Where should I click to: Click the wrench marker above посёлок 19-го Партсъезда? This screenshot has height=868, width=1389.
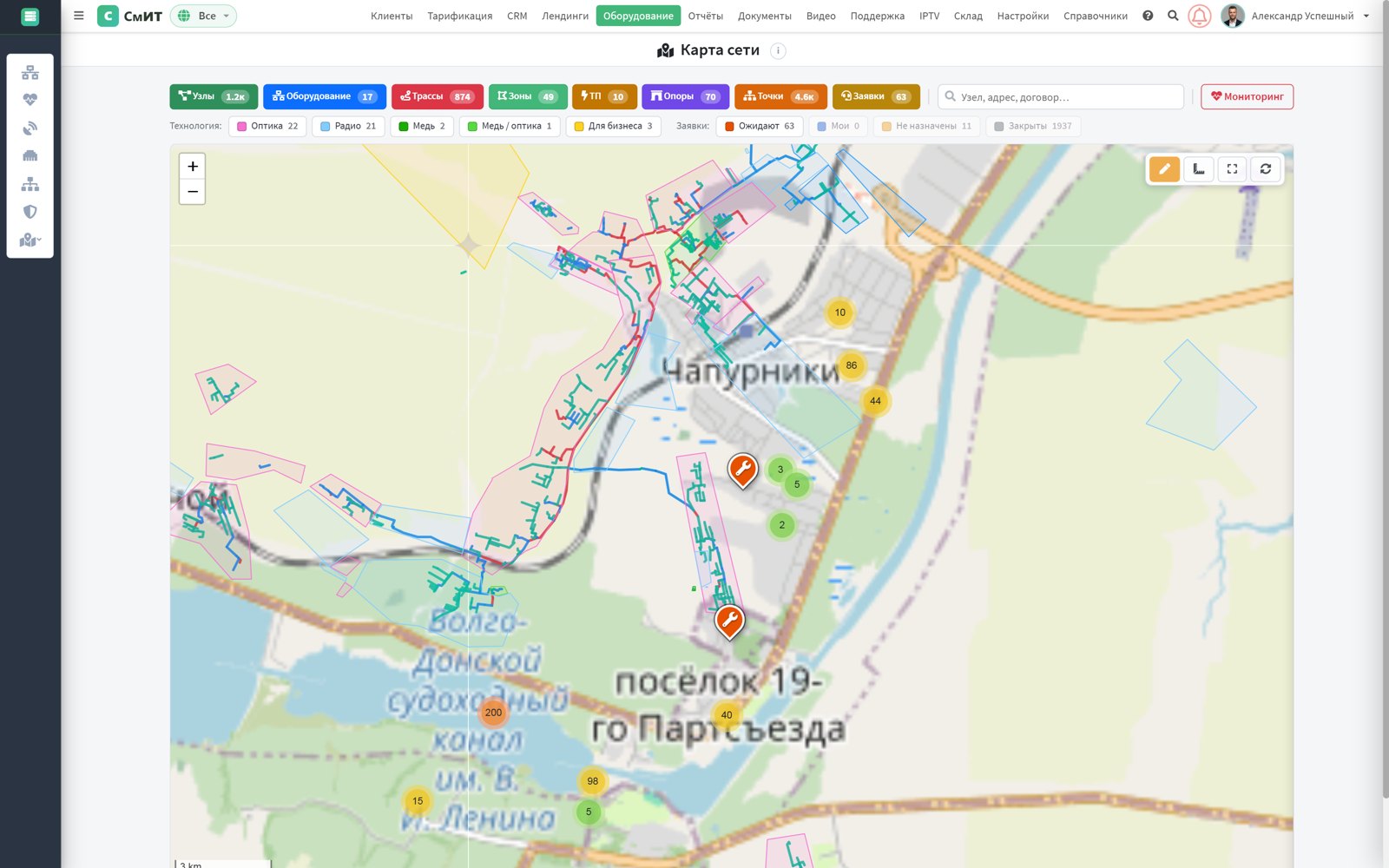click(729, 622)
